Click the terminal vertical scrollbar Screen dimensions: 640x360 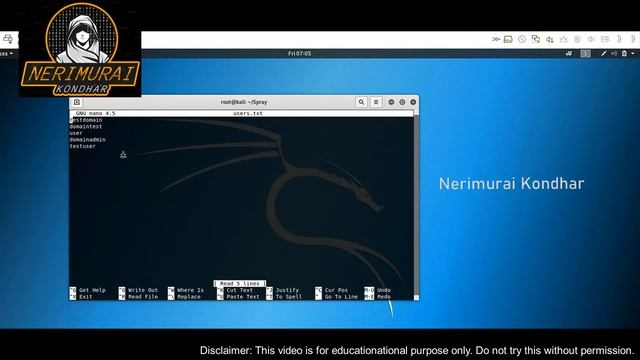416,204
